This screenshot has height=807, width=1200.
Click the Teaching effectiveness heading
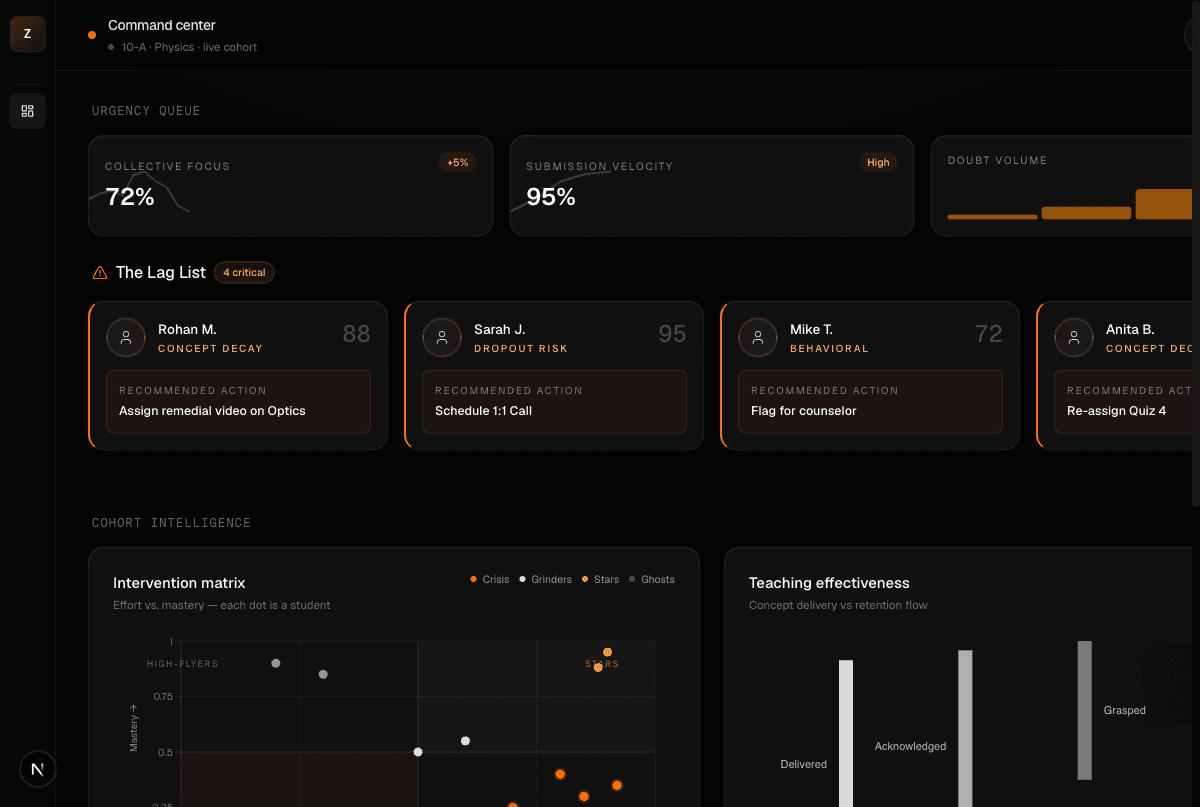tap(829, 583)
